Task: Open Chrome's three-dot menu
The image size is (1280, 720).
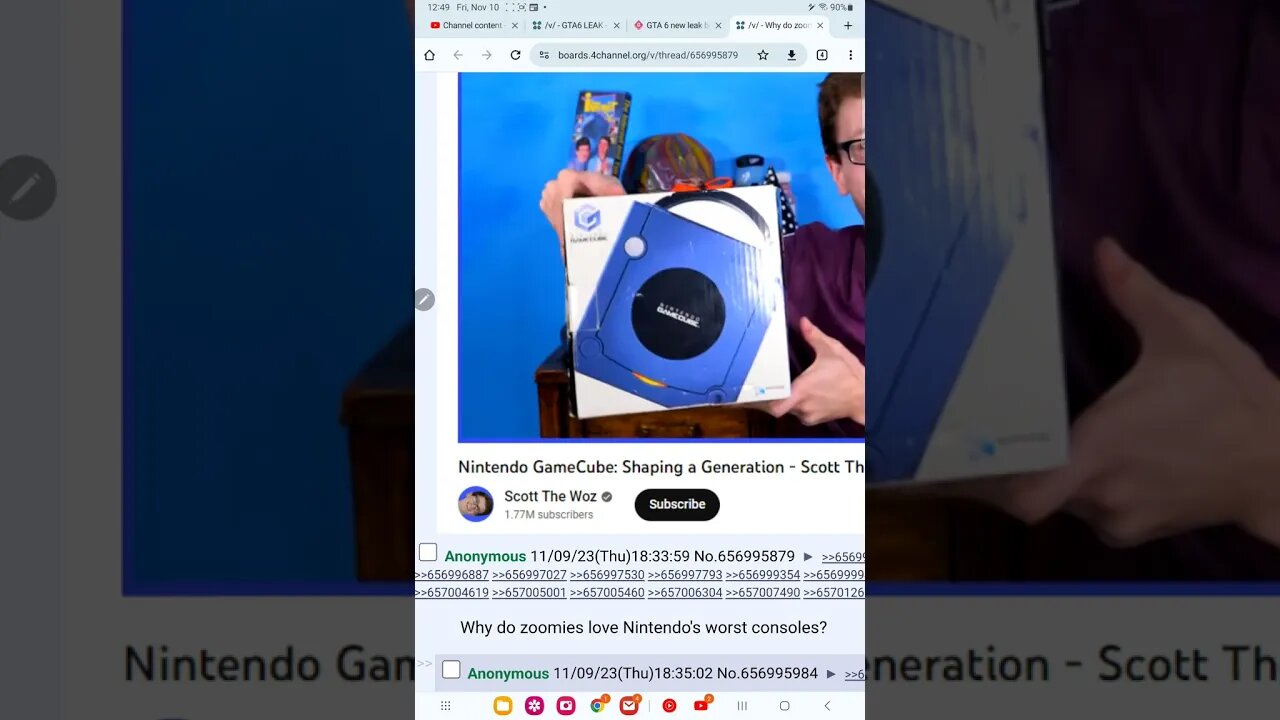Action: click(850, 55)
